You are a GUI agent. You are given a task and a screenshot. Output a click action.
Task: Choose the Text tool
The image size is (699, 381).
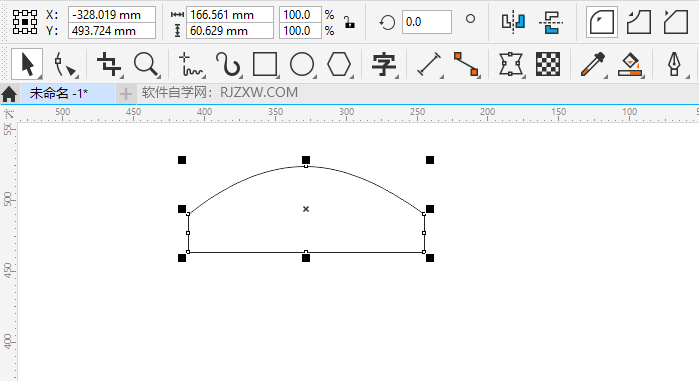[x=384, y=65]
